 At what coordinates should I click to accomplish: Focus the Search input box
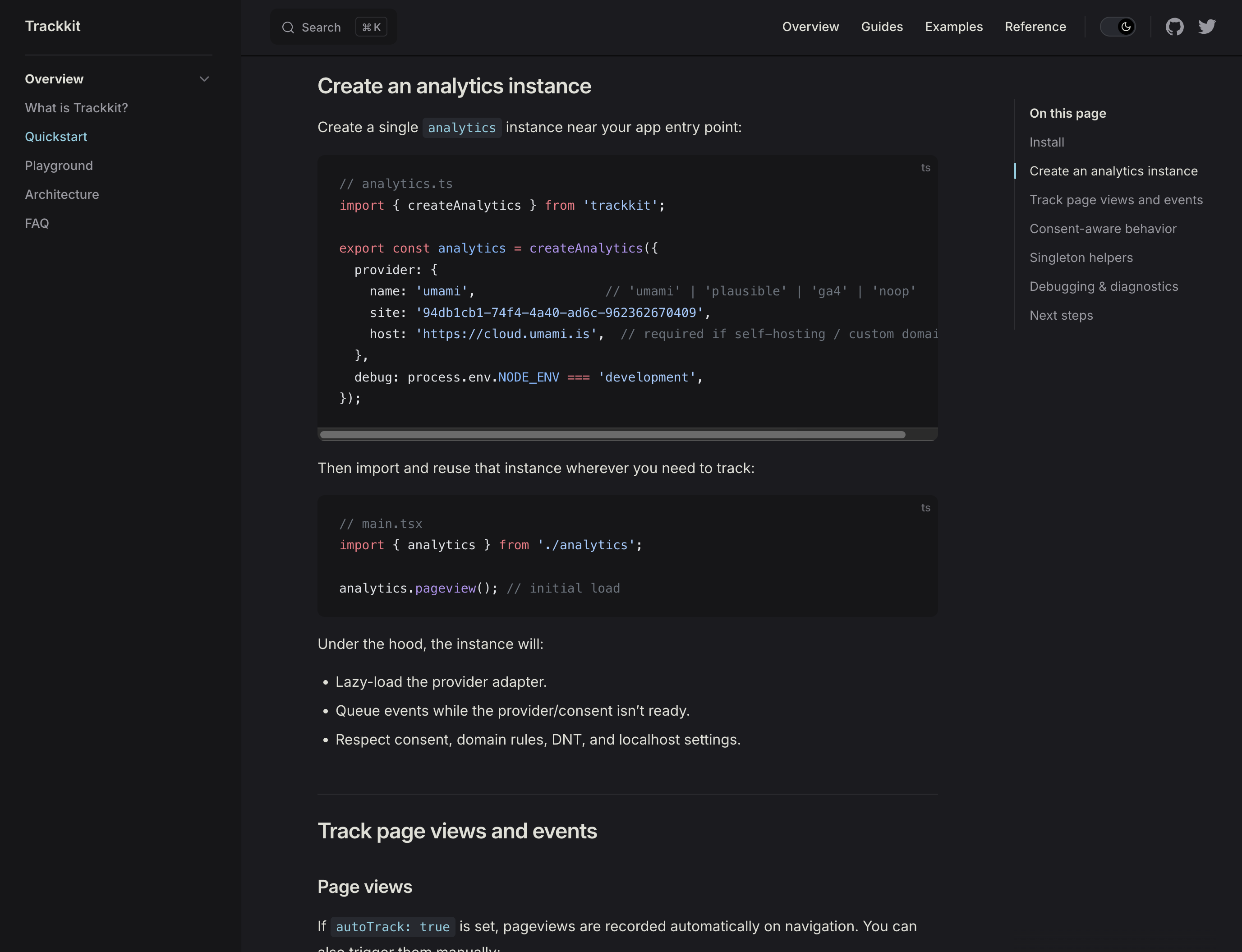[x=321, y=27]
